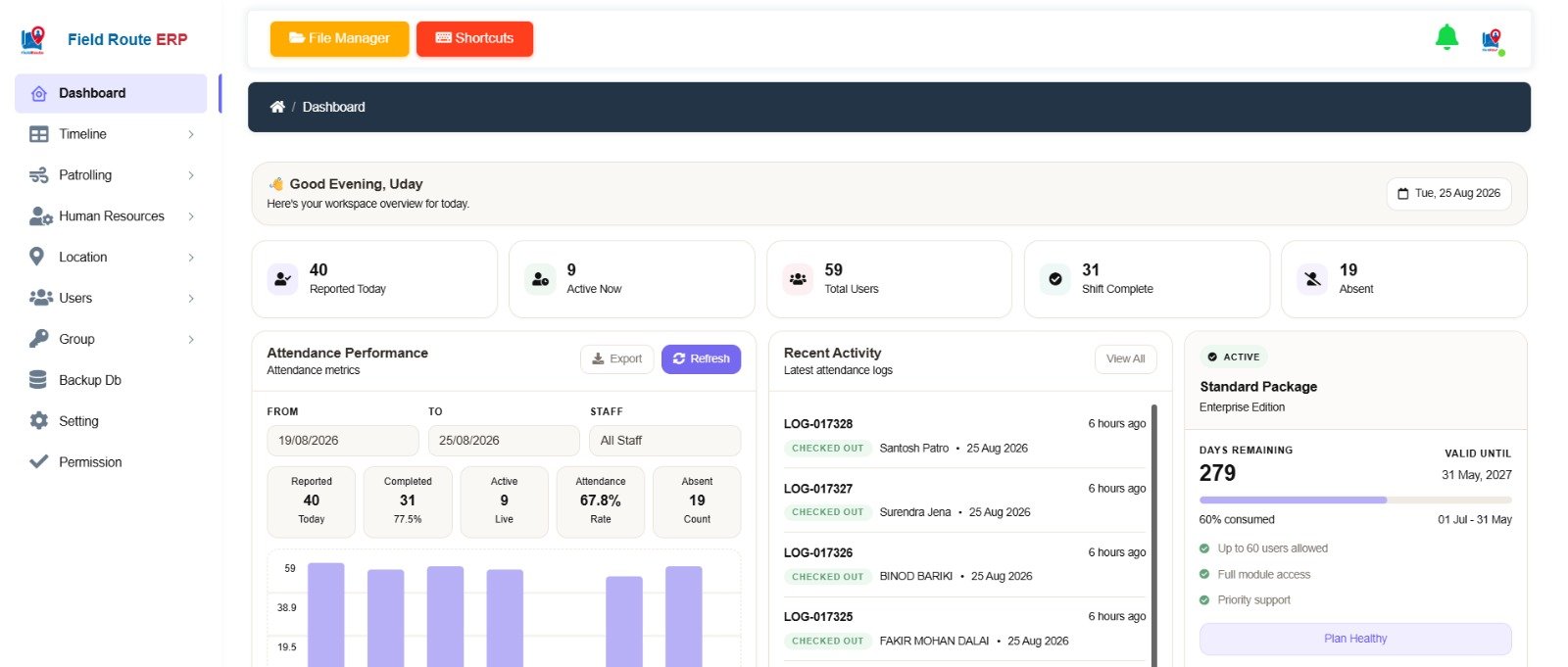Viewport: 1568px width, 667px height.
Task: Click the home icon in breadcrumb bar
Action: [277, 107]
